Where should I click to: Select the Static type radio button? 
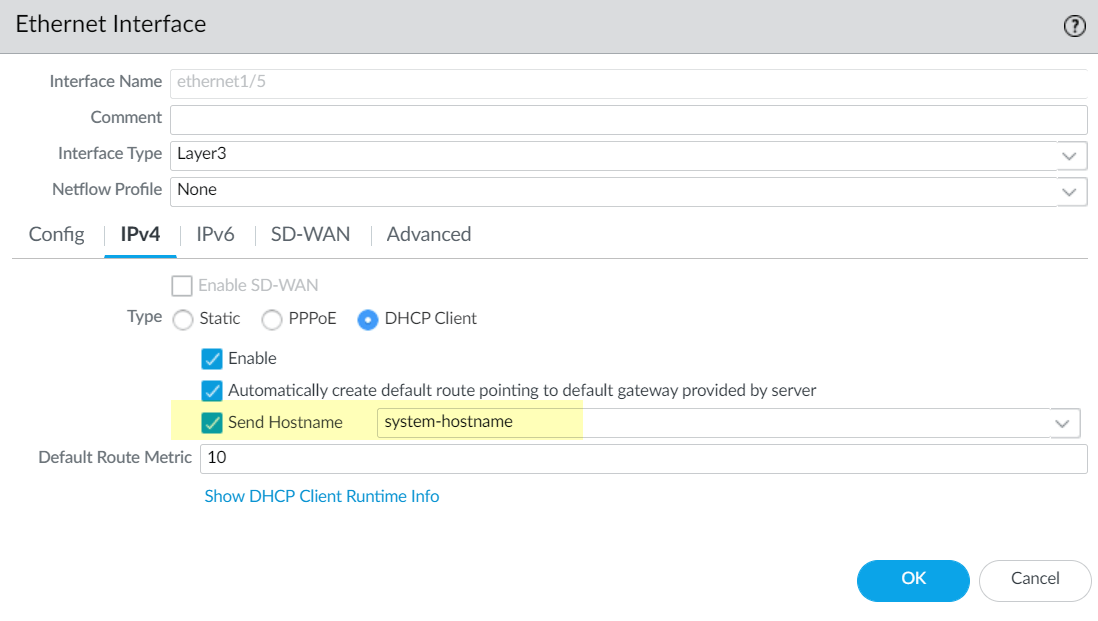click(183, 319)
